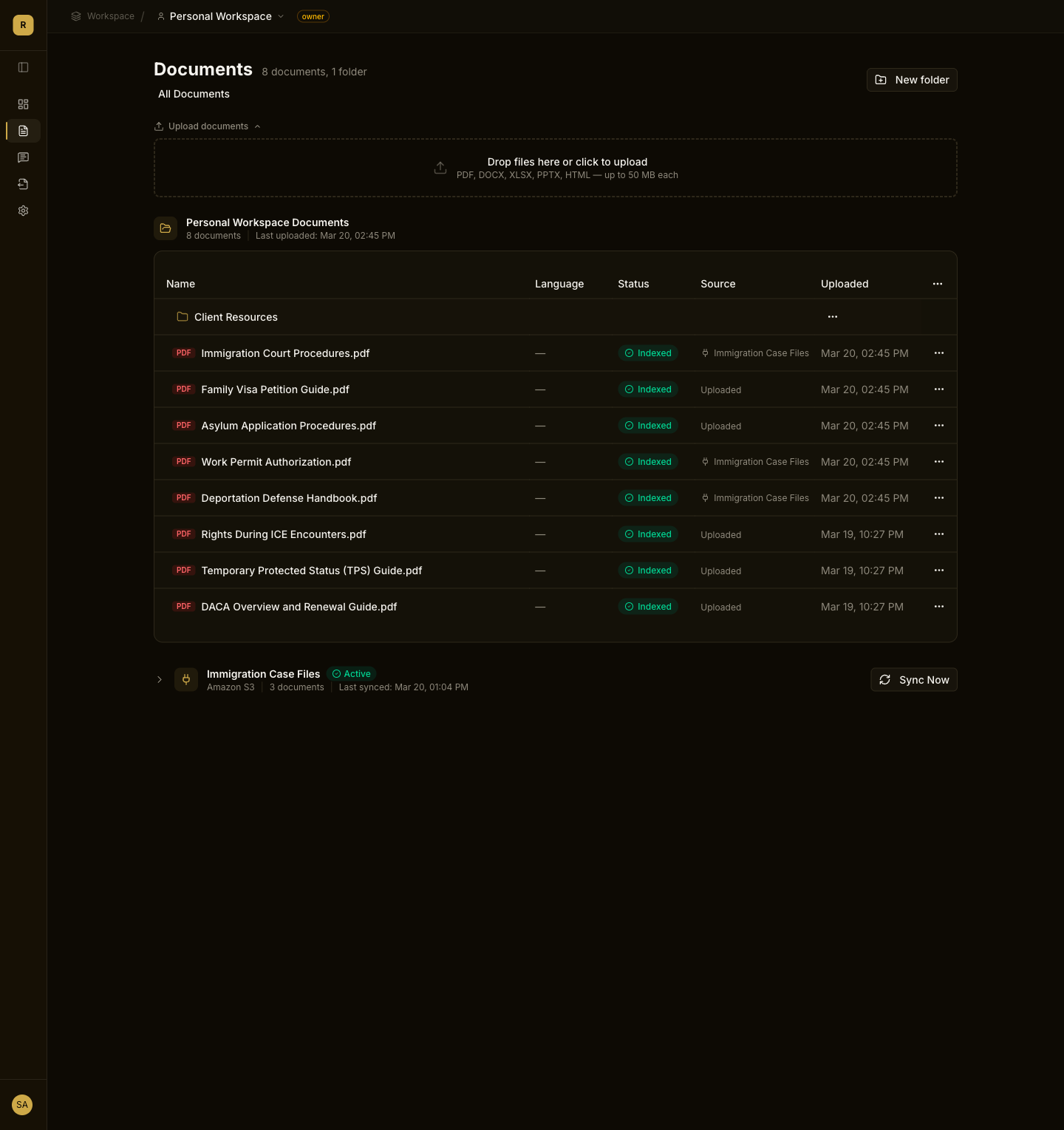
Task: Open options for DACA Overview and Renewal Guide.pdf
Action: (x=939, y=607)
